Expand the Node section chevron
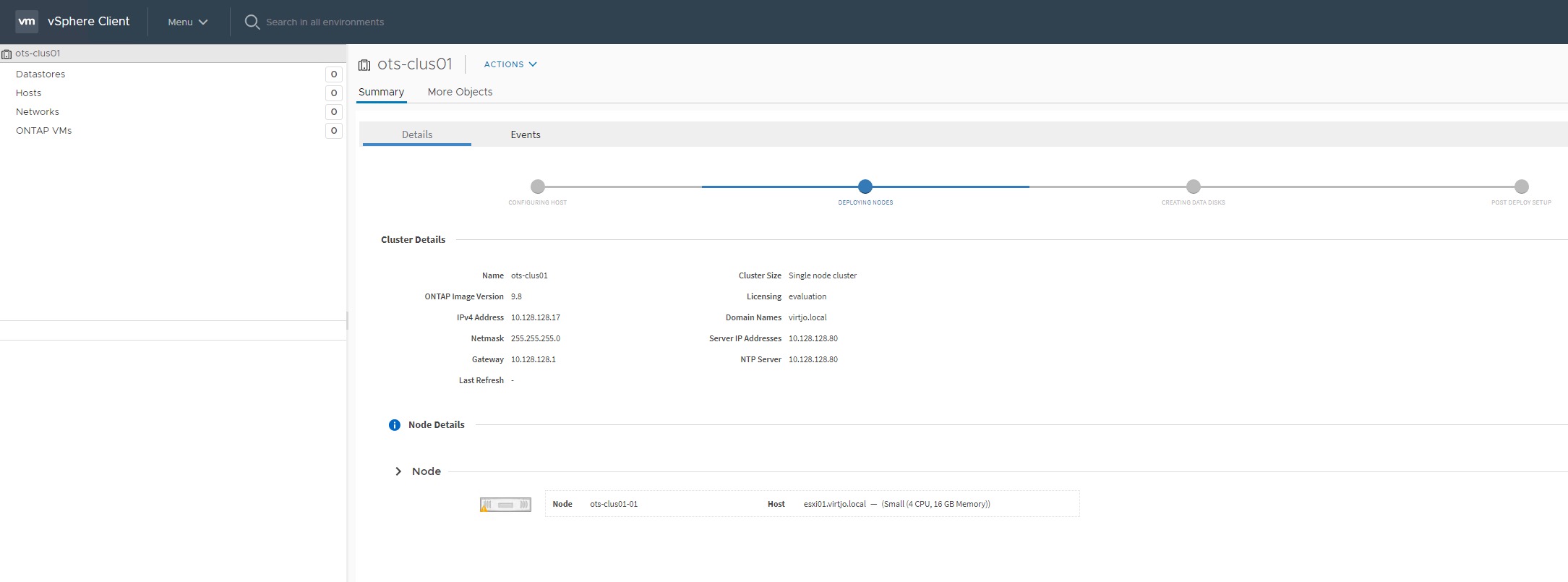The height and width of the screenshot is (582, 1568). (398, 471)
